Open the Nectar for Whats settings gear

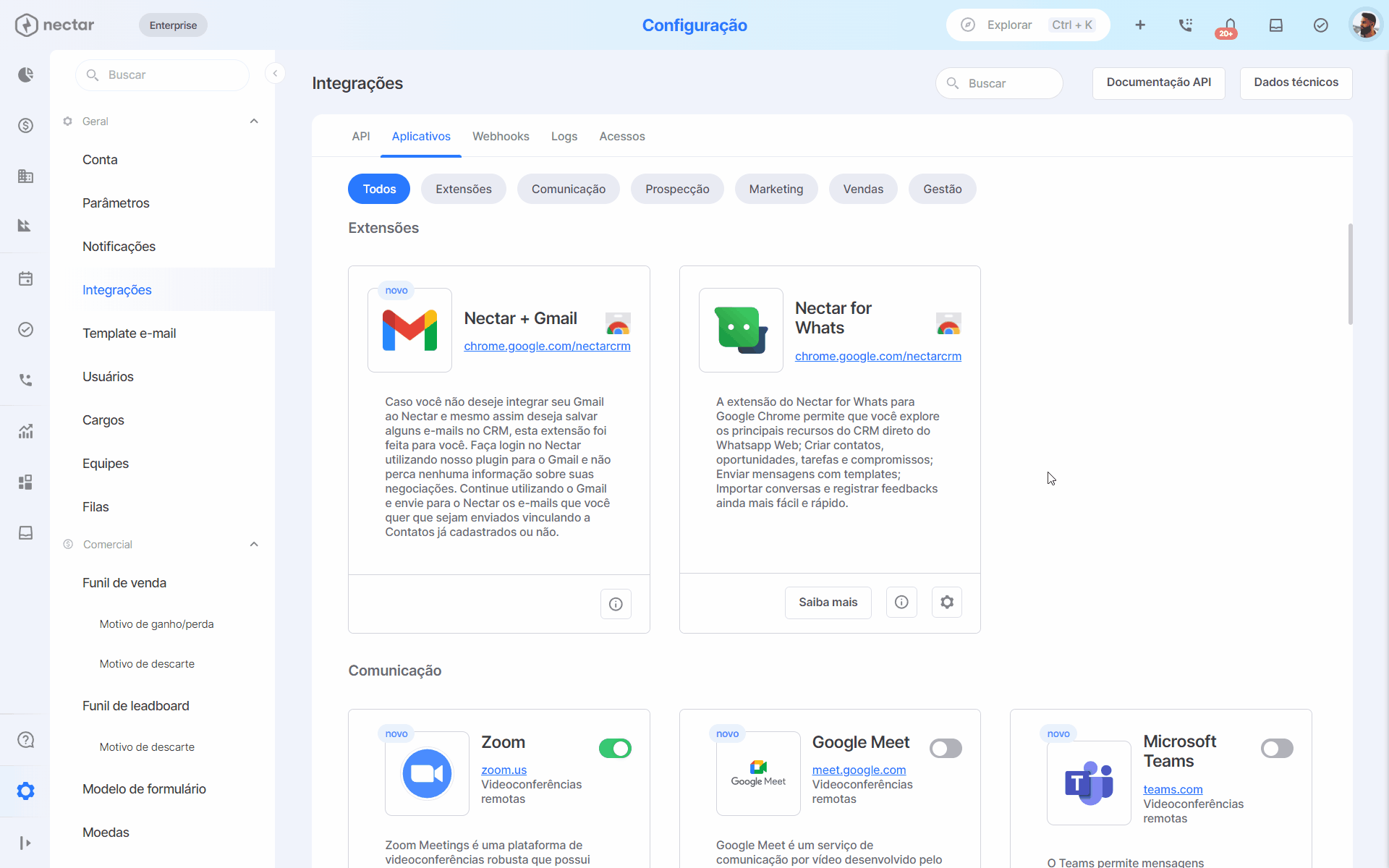947,602
